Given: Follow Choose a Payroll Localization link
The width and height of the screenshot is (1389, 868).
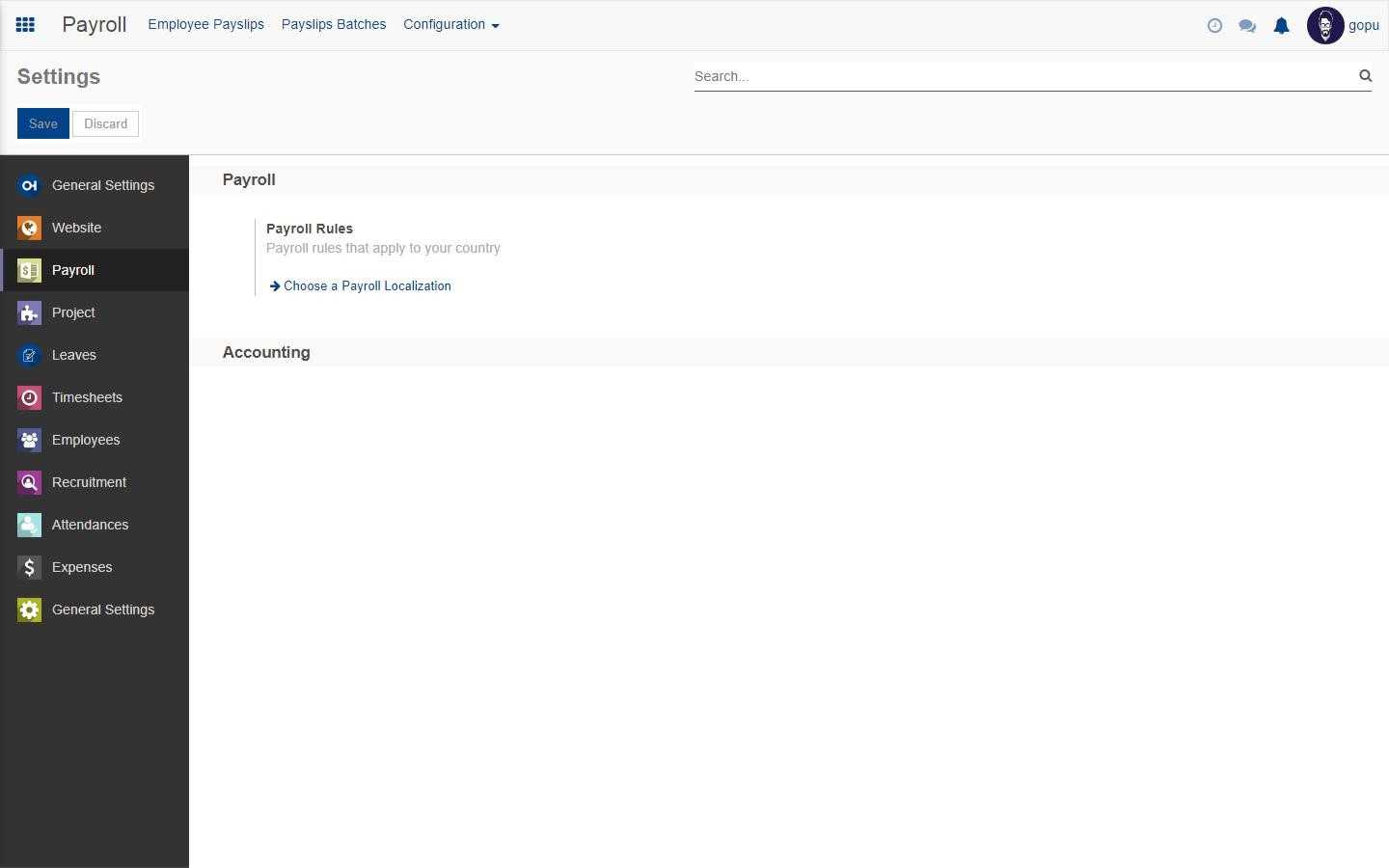Looking at the screenshot, I should 367,286.
